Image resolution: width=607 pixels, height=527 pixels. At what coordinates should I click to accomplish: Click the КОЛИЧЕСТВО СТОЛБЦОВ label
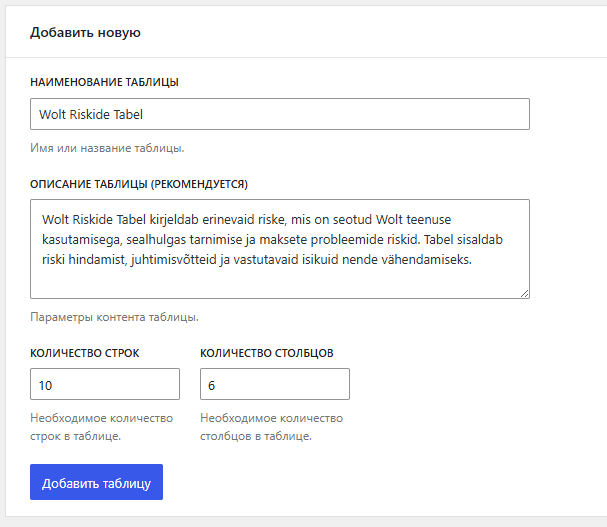tap(267, 353)
